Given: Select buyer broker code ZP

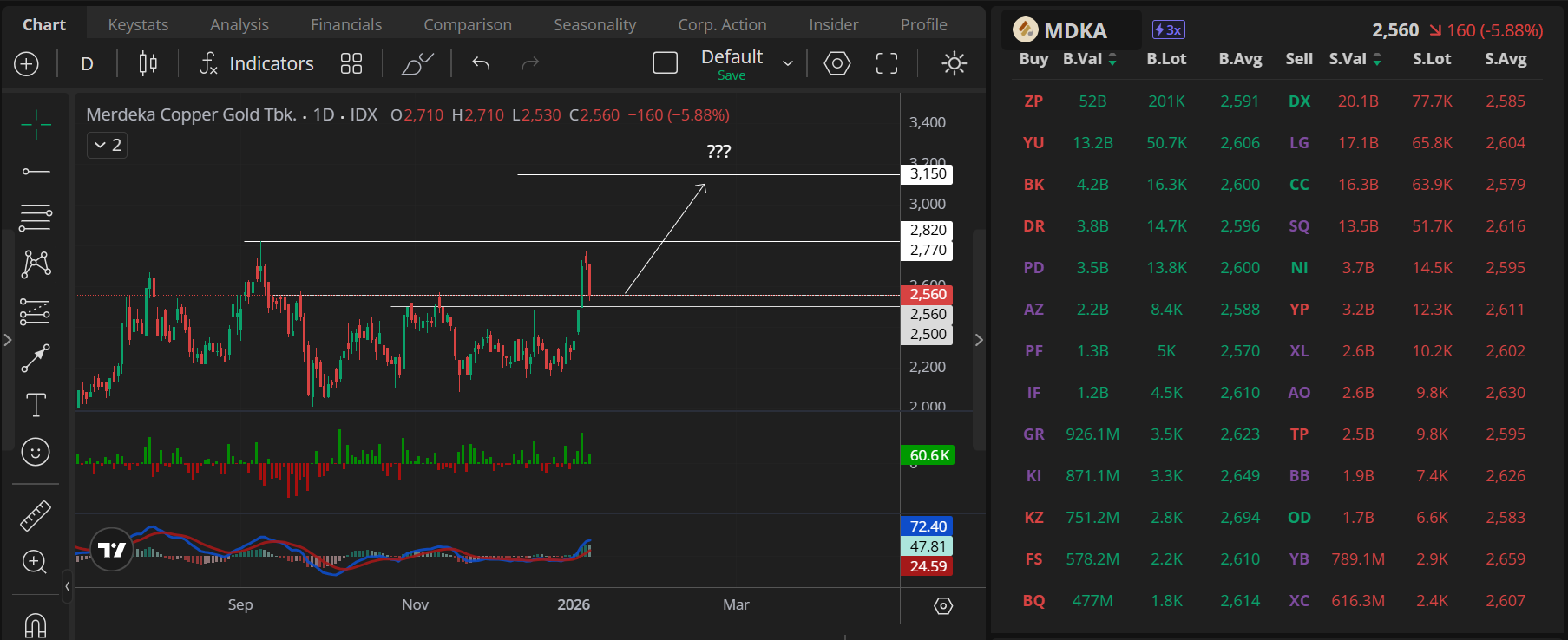Looking at the screenshot, I should coord(1033,101).
